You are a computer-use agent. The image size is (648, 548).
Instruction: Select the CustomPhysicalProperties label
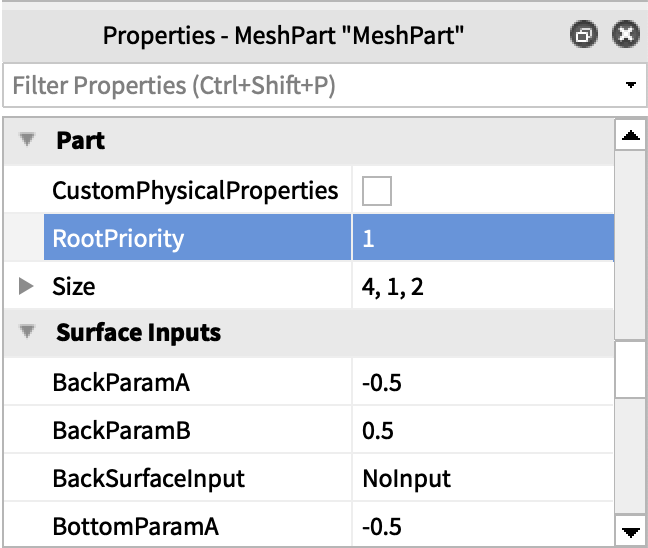point(195,190)
